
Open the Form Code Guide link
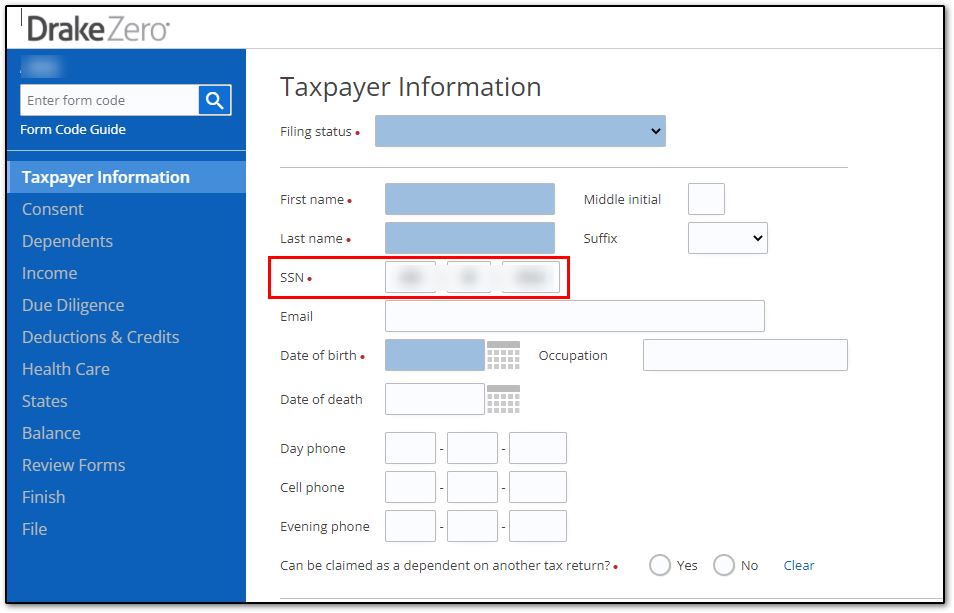[x=73, y=129]
